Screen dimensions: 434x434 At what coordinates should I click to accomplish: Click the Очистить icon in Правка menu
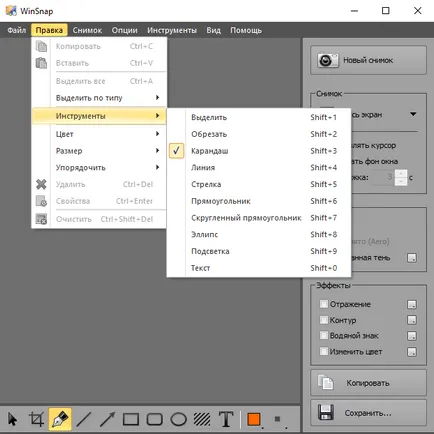point(41,219)
